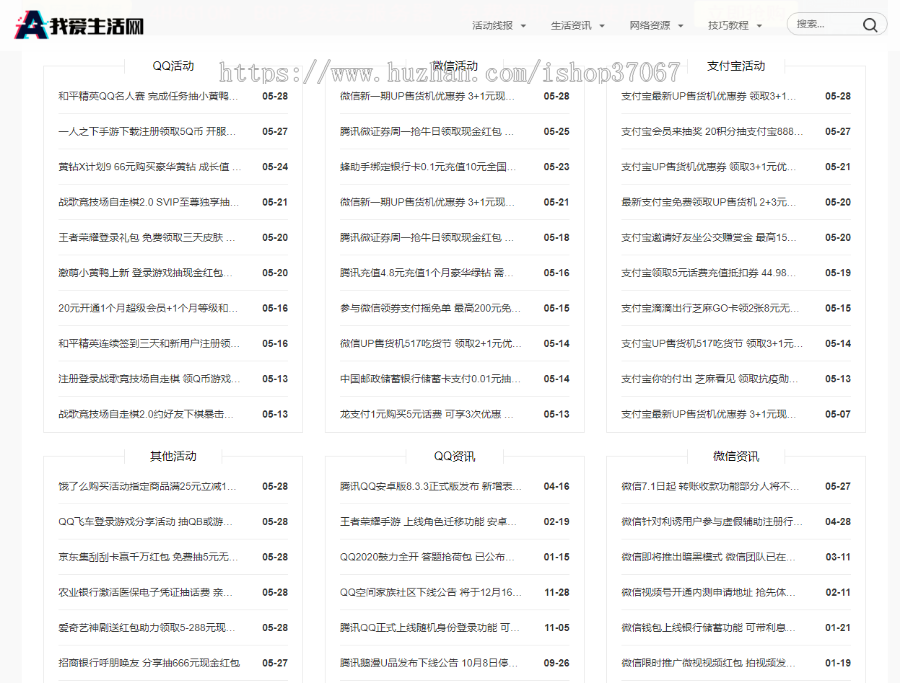The image size is (900, 683).
Task: Open 微信新一期UP售货机优惠券 dated 05-28
Action: coord(427,96)
